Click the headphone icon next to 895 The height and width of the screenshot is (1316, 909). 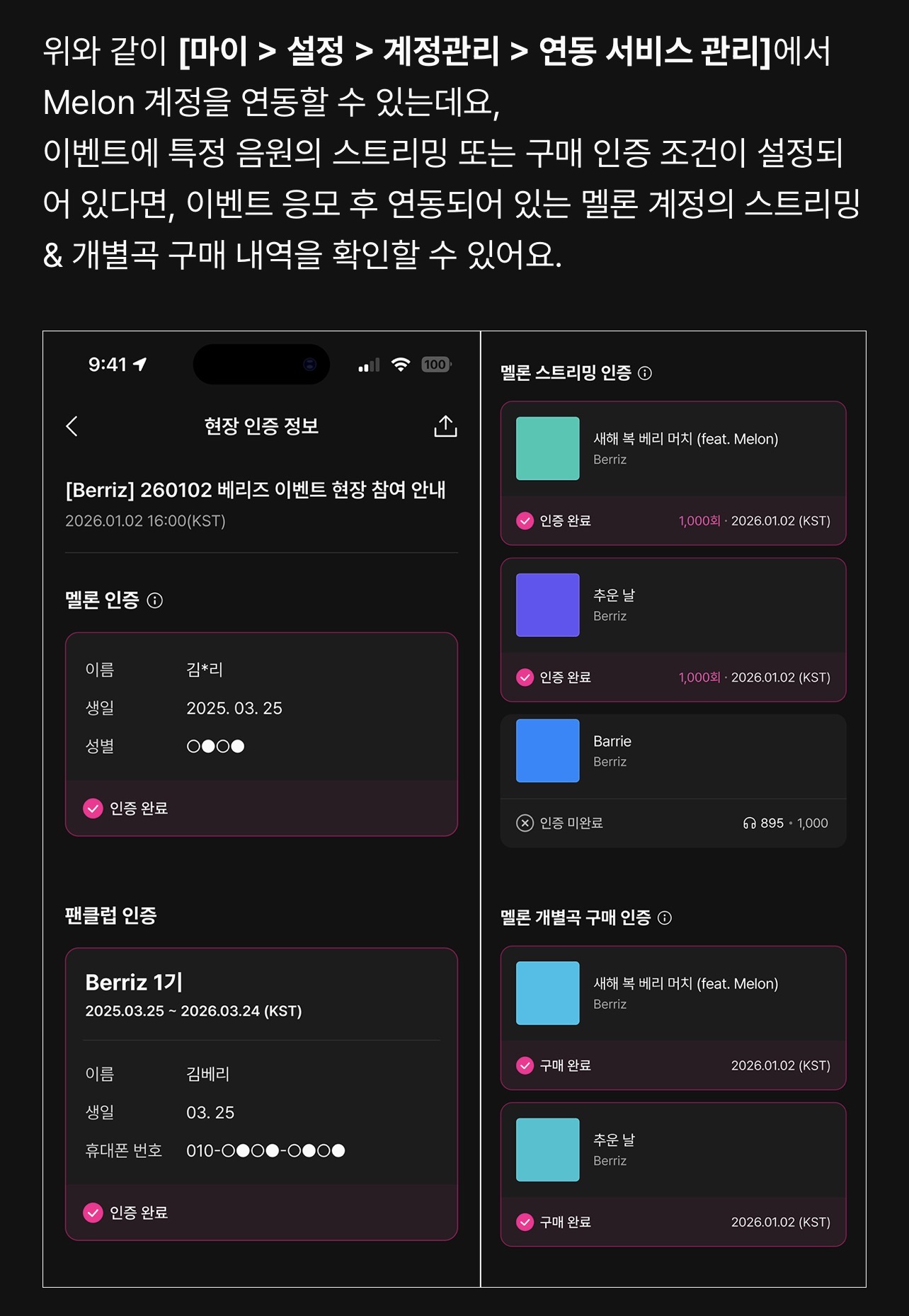click(749, 823)
